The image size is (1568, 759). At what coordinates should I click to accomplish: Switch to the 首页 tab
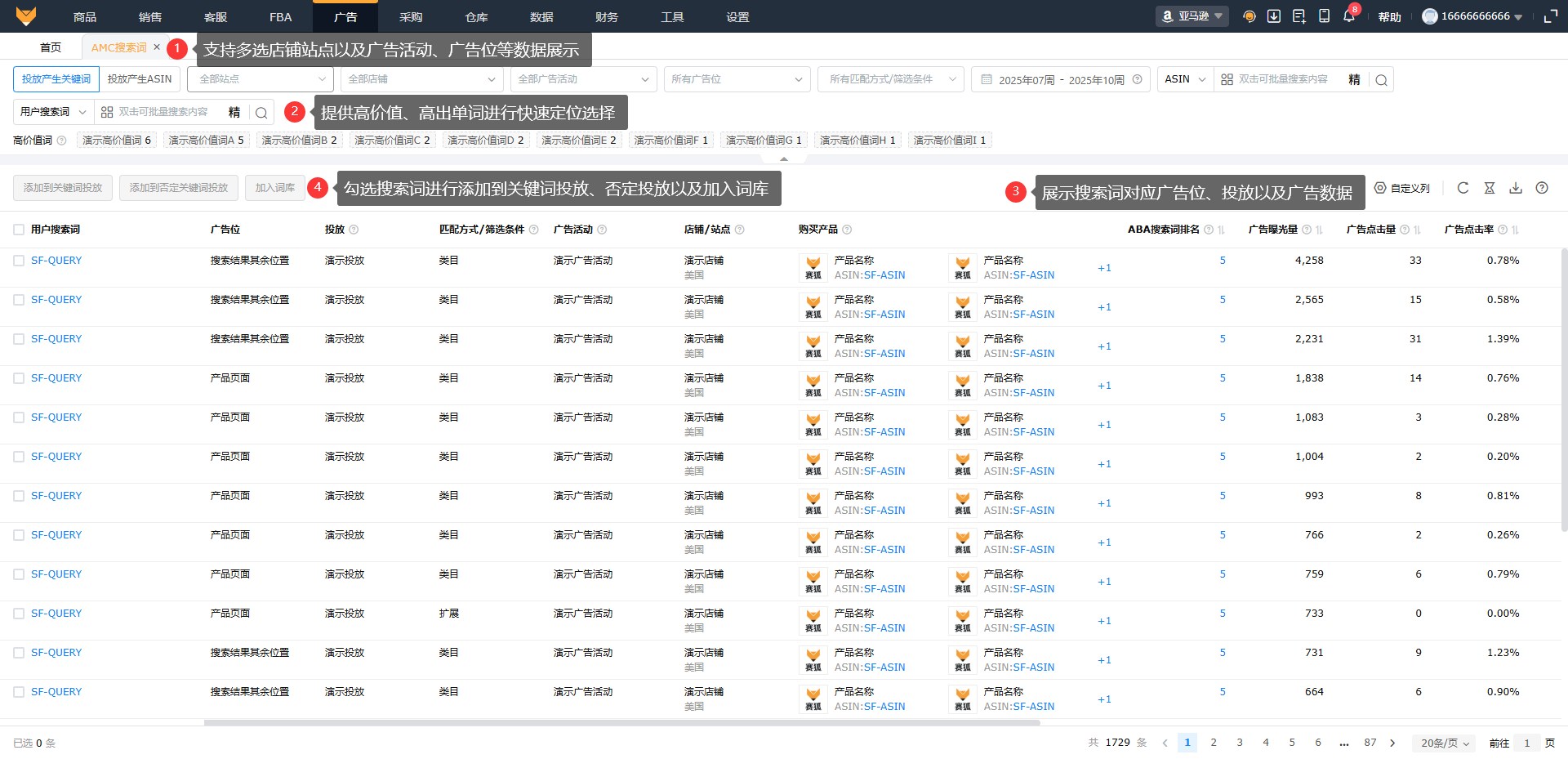coord(51,47)
